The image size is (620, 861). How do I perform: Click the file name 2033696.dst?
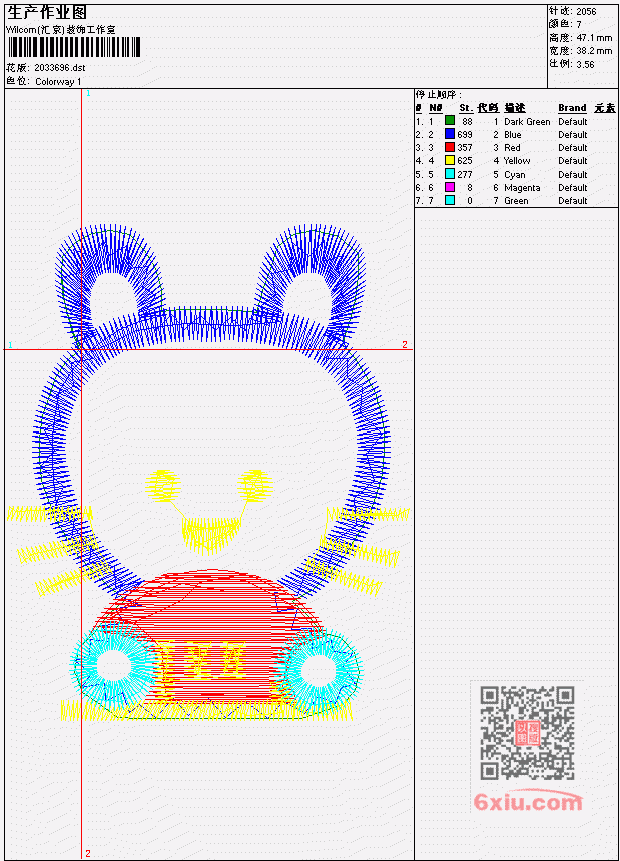tap(59, 68)
